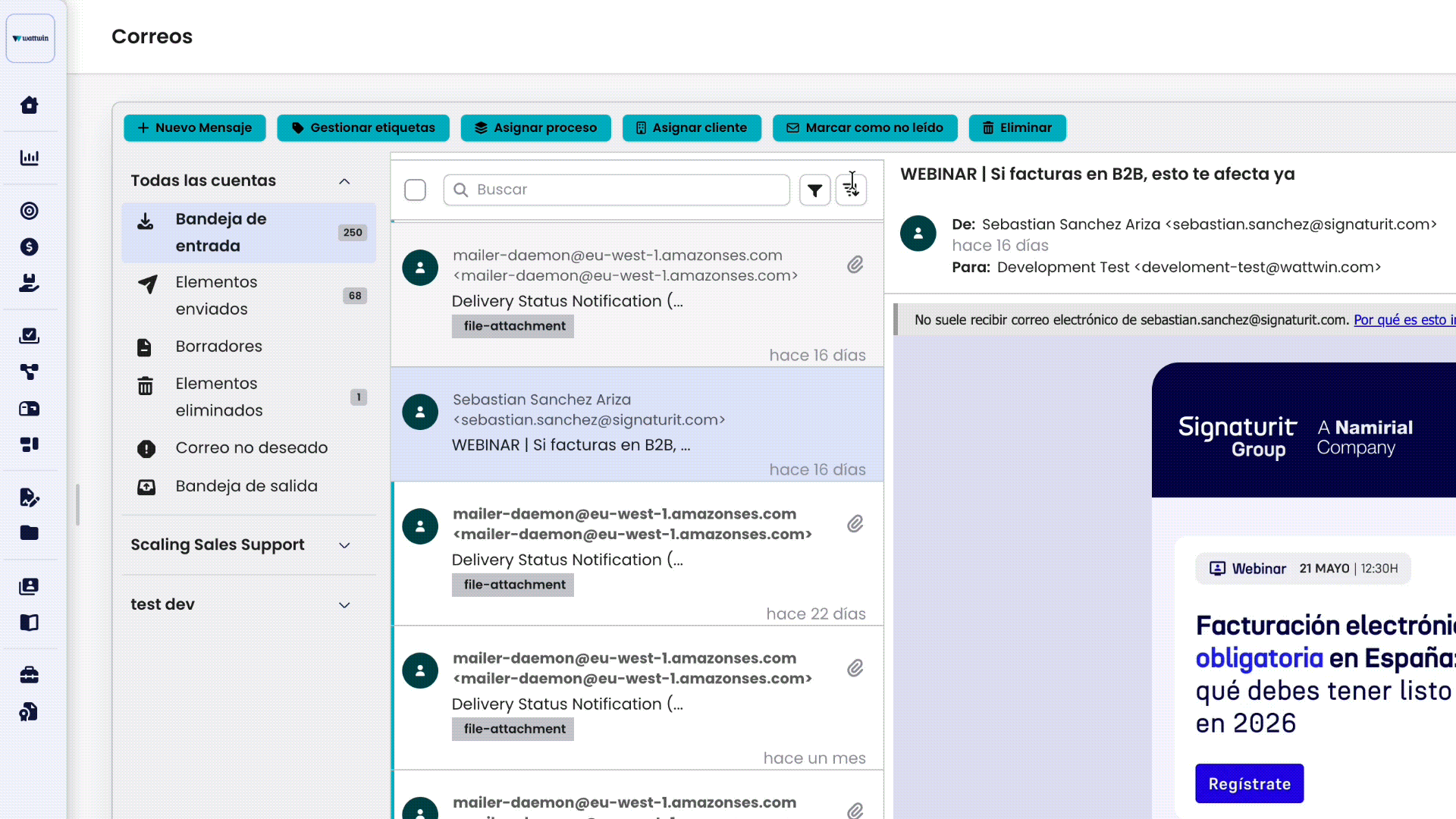
Task: Click the Signaturit Group banner image
Action: 1304,430
